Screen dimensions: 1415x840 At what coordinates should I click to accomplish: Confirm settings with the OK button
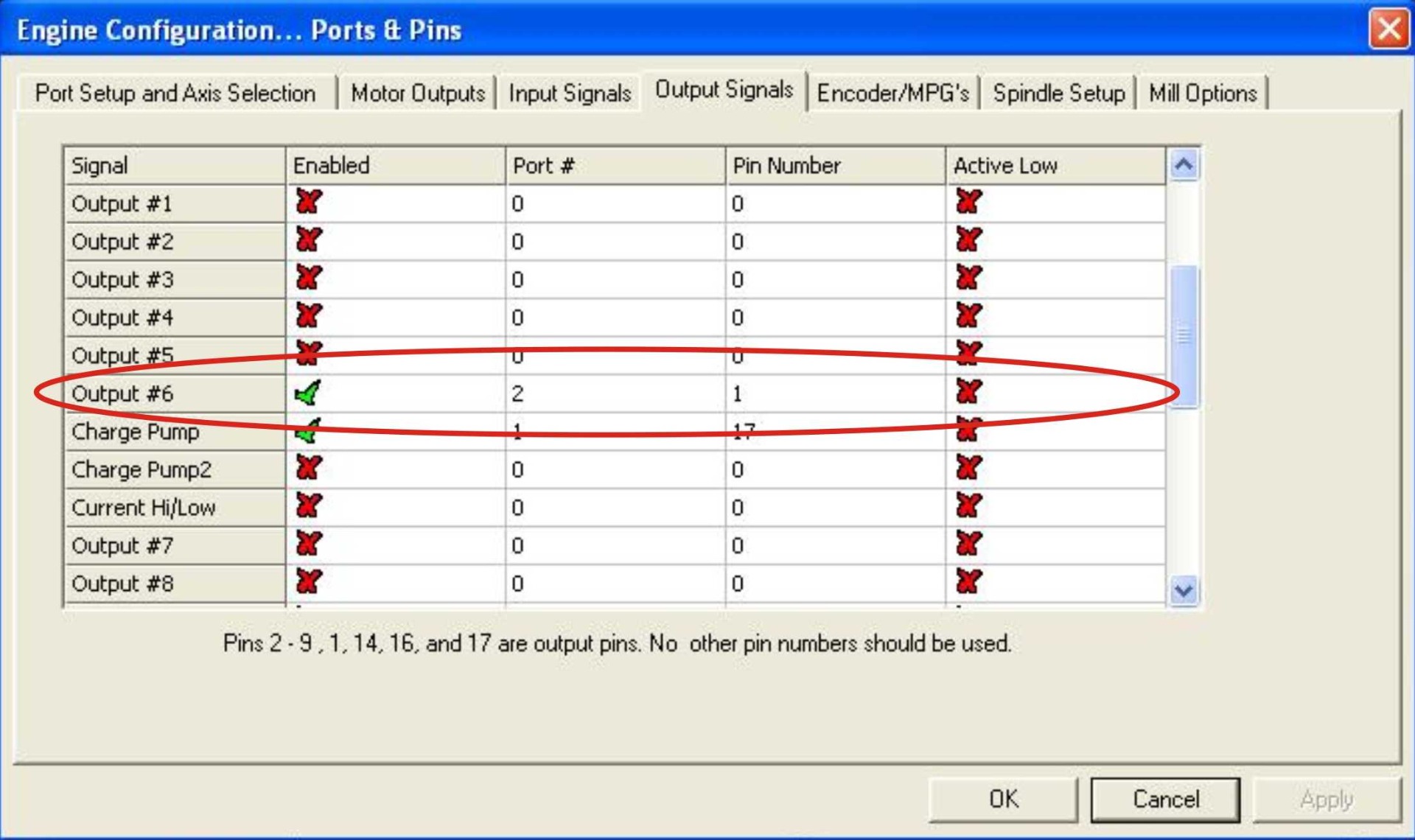tap(1002, 799)
